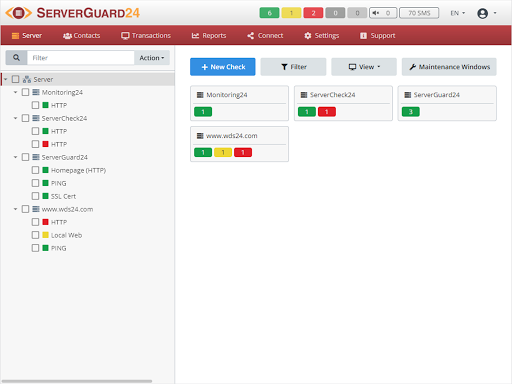The width and height of the screenshot is (512, 384).
Task: Click the New Check button
Action: (223, 67)
